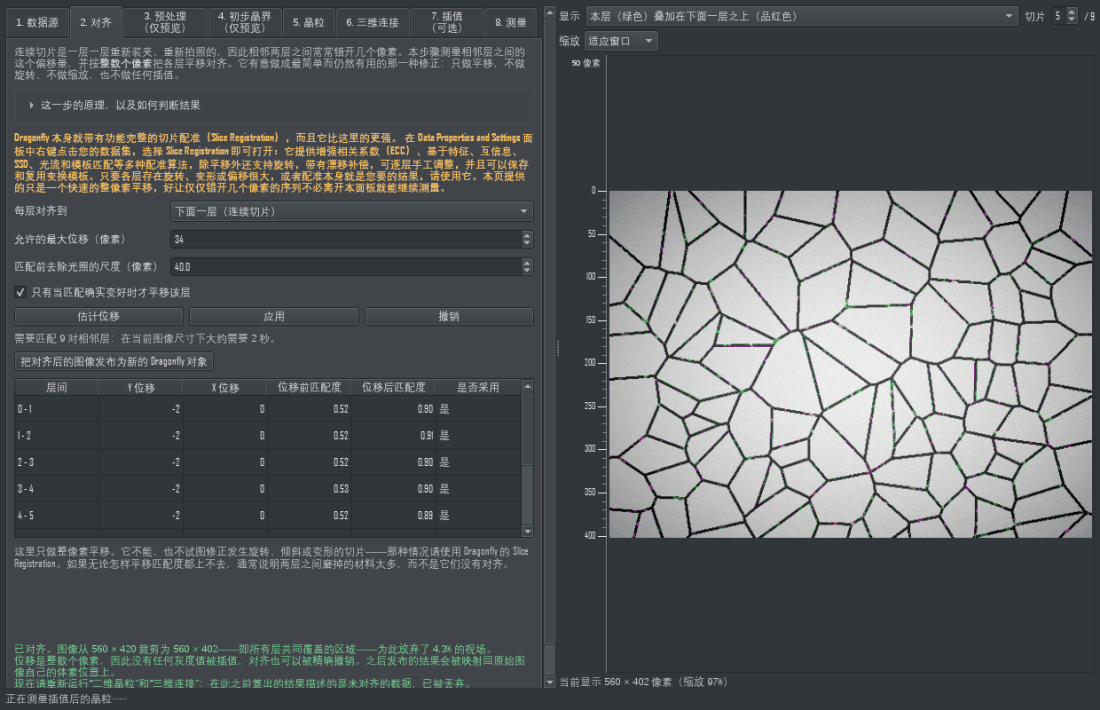Open the 显示 overlay mode dropdown

click(801, 16)
